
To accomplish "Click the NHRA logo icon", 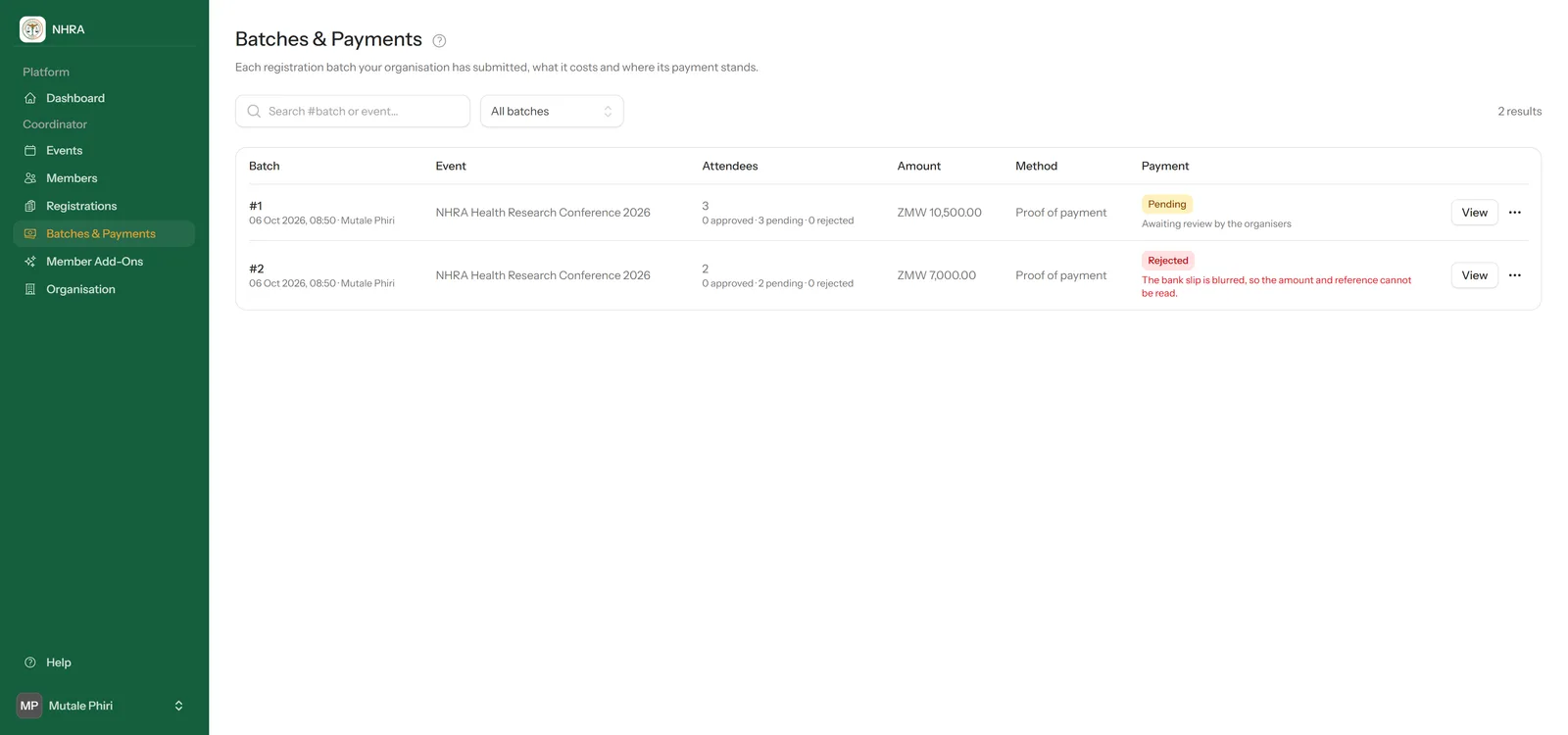I will pos(32,29).
